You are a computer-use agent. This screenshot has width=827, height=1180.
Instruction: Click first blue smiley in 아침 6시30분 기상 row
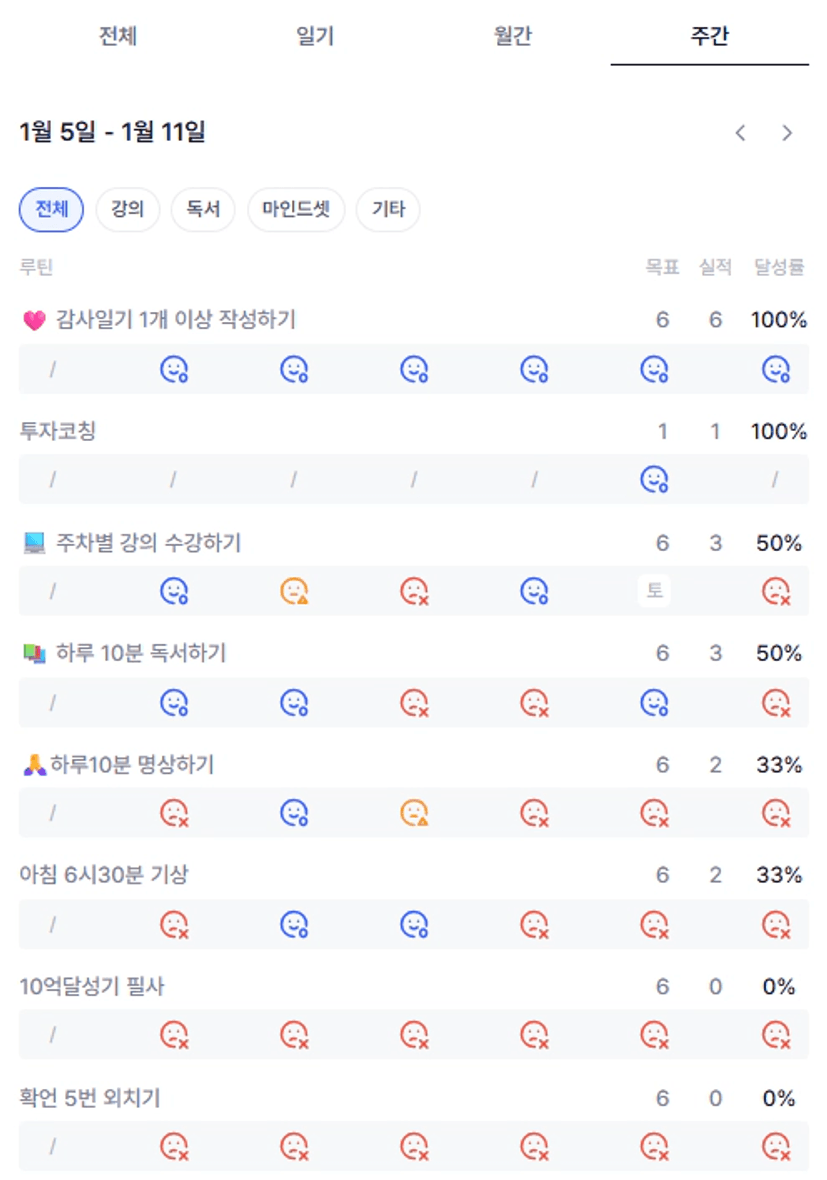point(294,924)
